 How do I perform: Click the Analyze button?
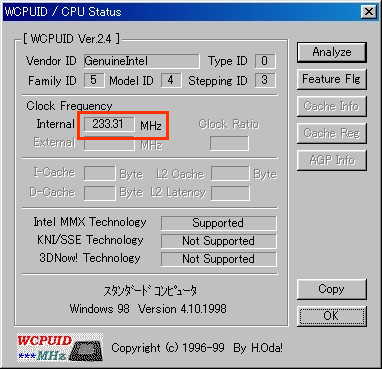tap(332, 52)
